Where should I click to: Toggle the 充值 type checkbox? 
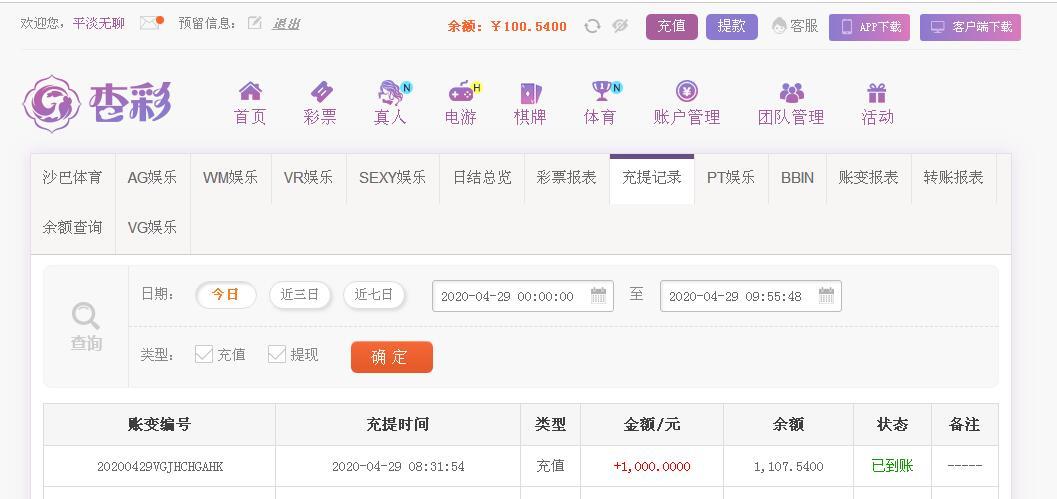204,354
